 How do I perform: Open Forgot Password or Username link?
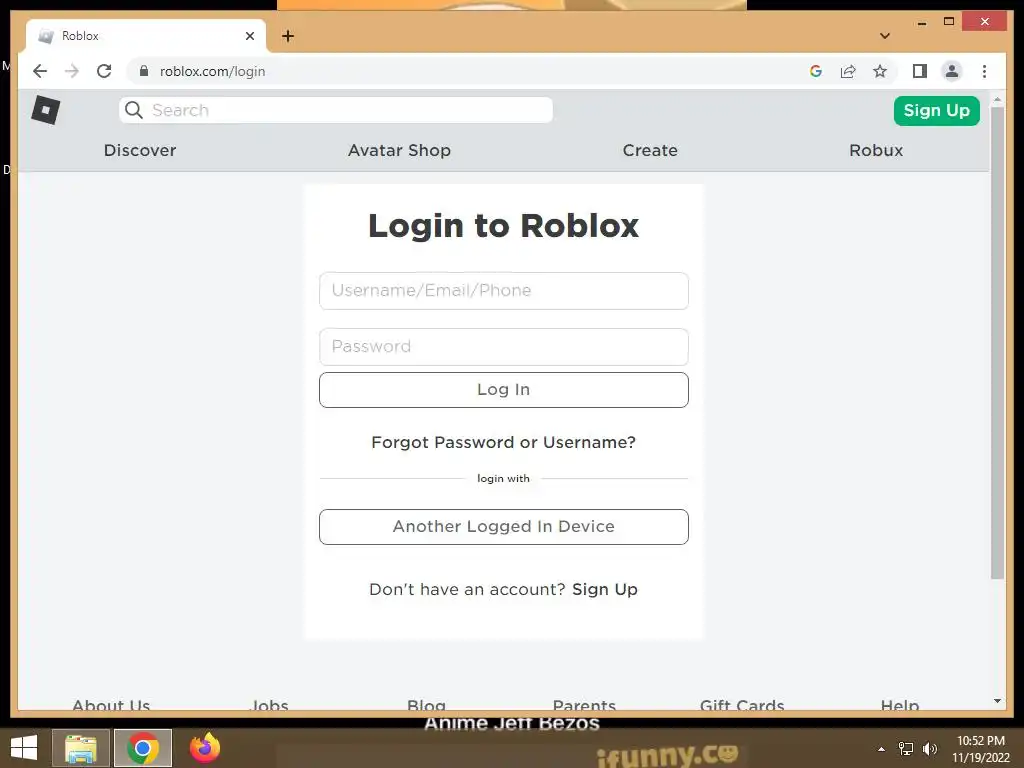(504, 442)
